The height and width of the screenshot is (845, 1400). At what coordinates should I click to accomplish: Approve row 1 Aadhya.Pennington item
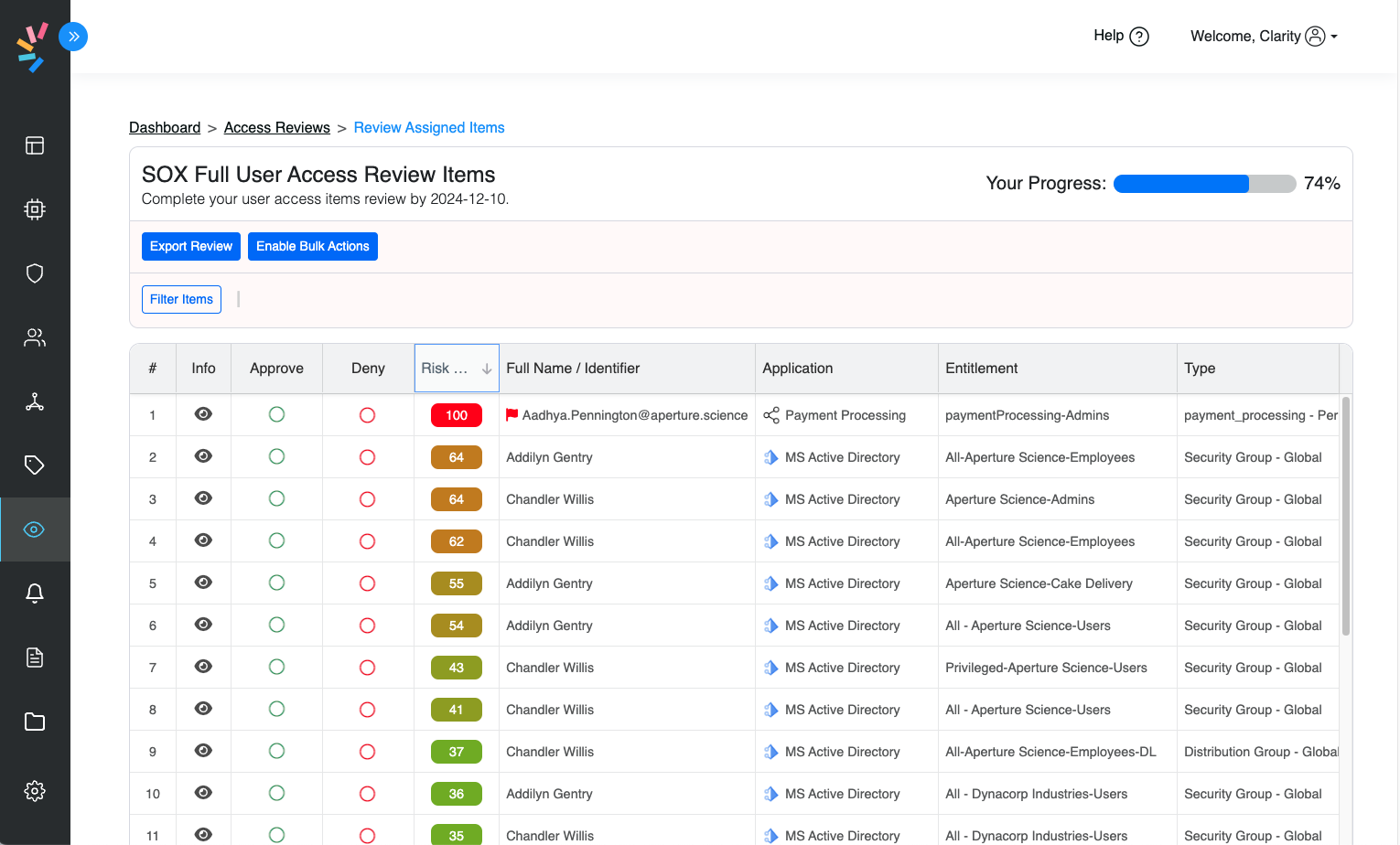pyautogui.click(x=276, y=414)
